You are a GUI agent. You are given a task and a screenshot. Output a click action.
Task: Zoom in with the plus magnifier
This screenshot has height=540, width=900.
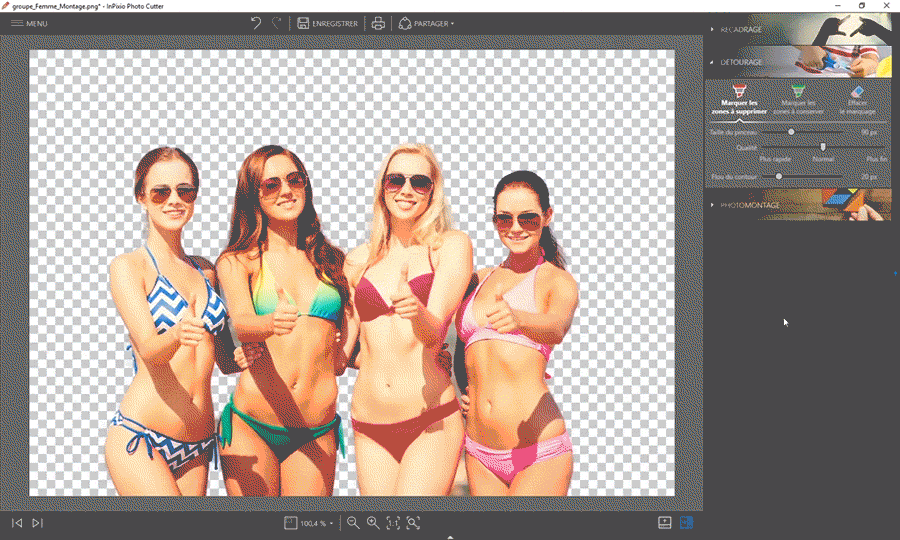point(373,523)
